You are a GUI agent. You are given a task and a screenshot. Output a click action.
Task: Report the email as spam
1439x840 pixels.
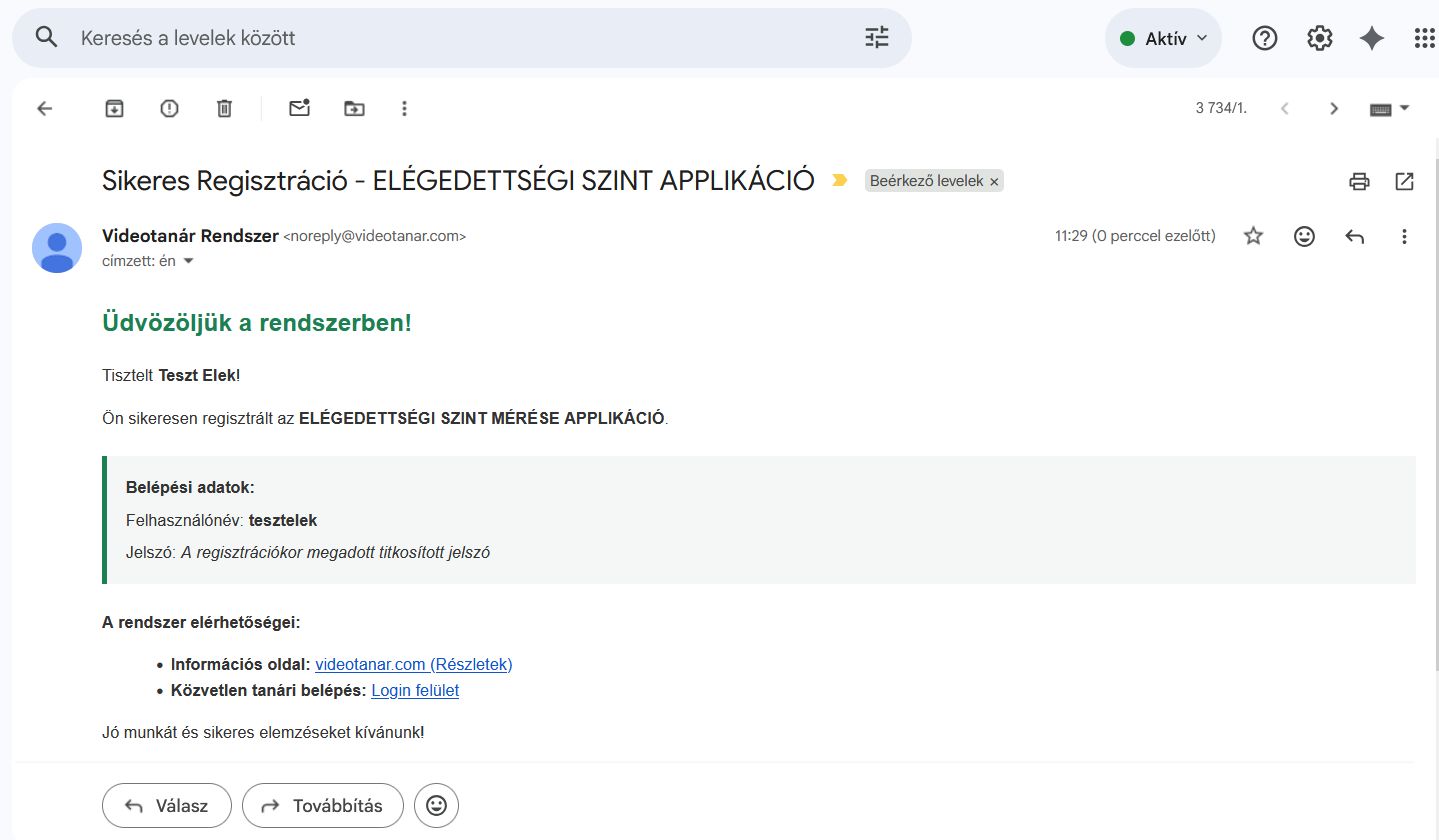pos(169,109)
